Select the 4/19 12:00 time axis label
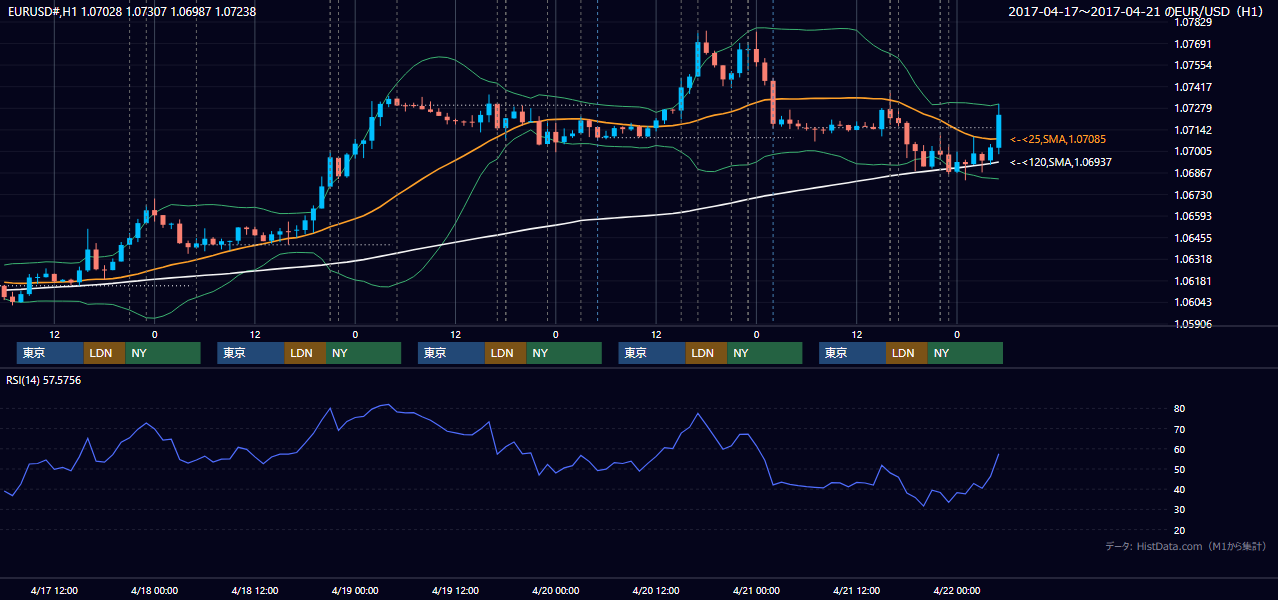Viewport: 1278px width, 600px height. 455,590
